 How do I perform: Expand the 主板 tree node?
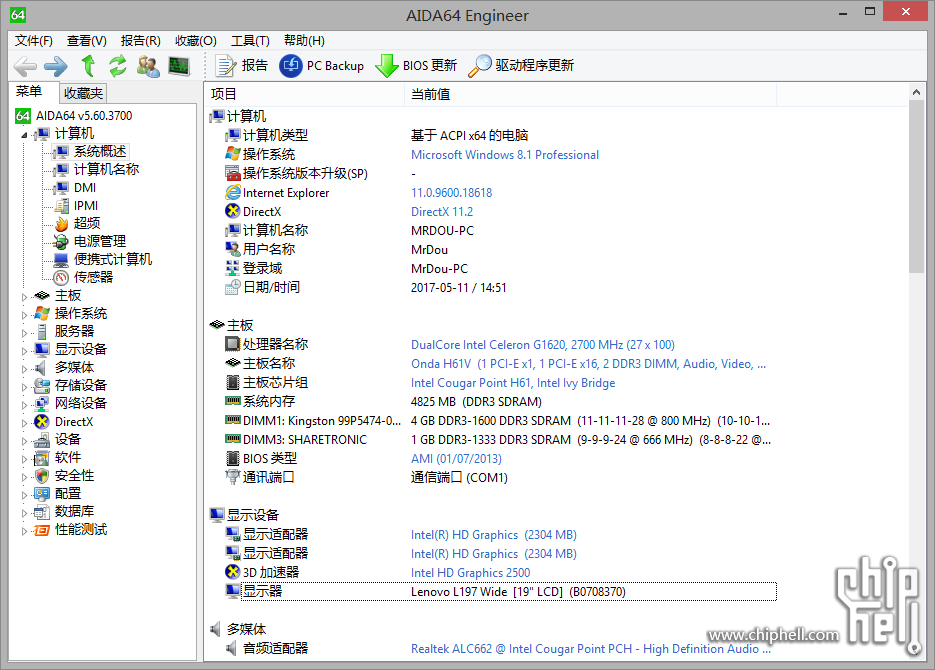click(24, 297)
